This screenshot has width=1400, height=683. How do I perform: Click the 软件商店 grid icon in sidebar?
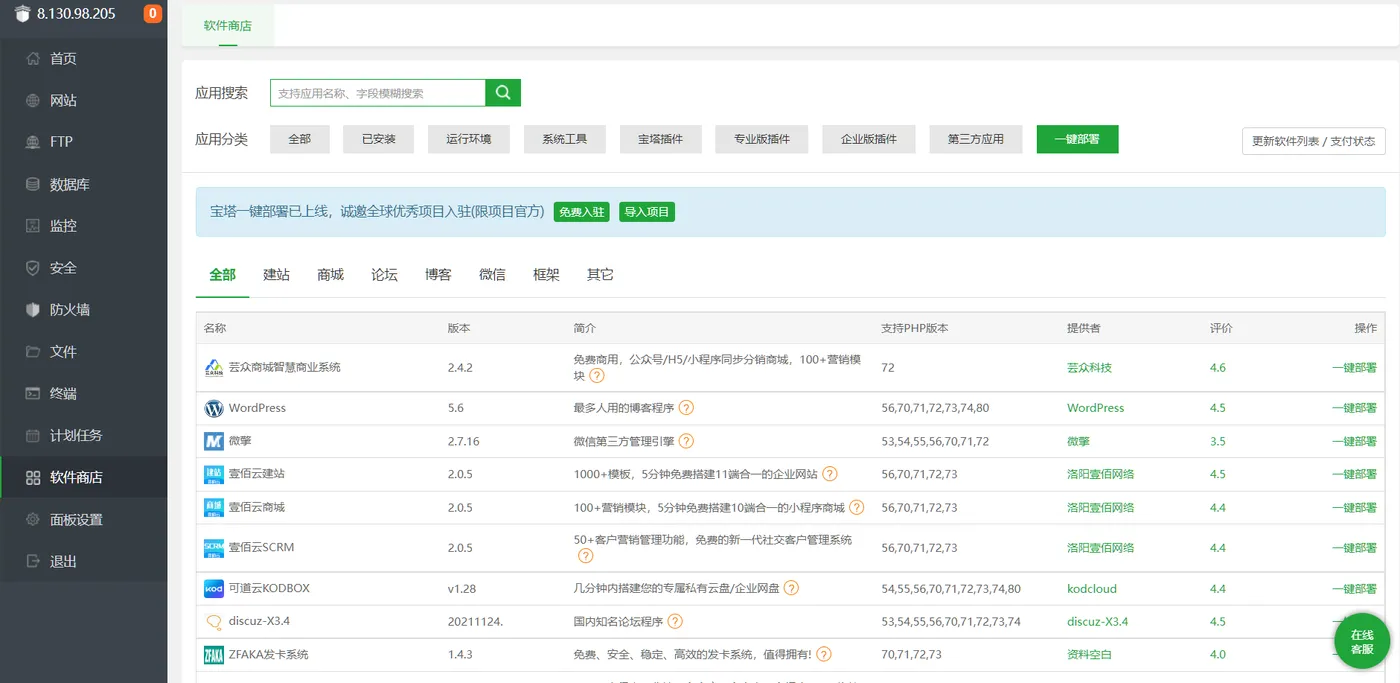click(x=33, y=478)
